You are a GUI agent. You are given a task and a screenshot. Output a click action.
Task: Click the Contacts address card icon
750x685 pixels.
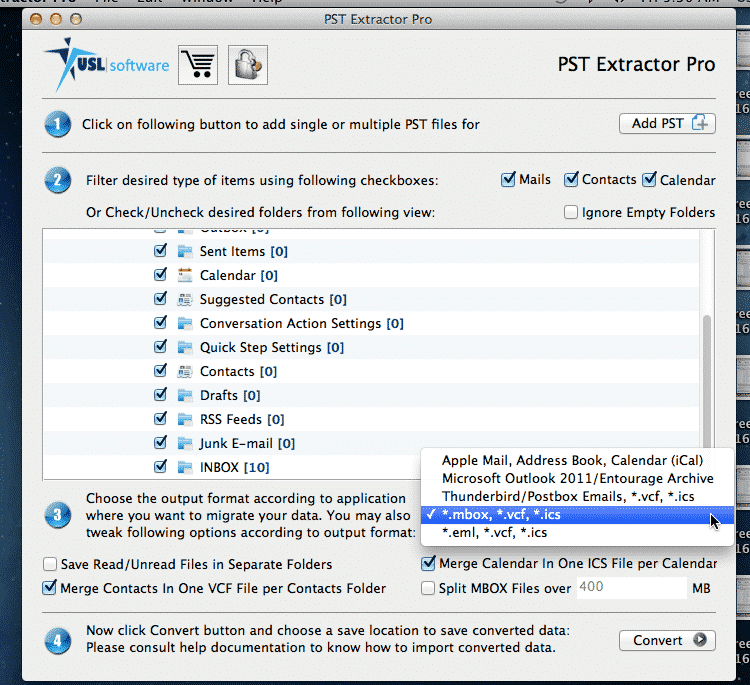click(x=185, y=372)
